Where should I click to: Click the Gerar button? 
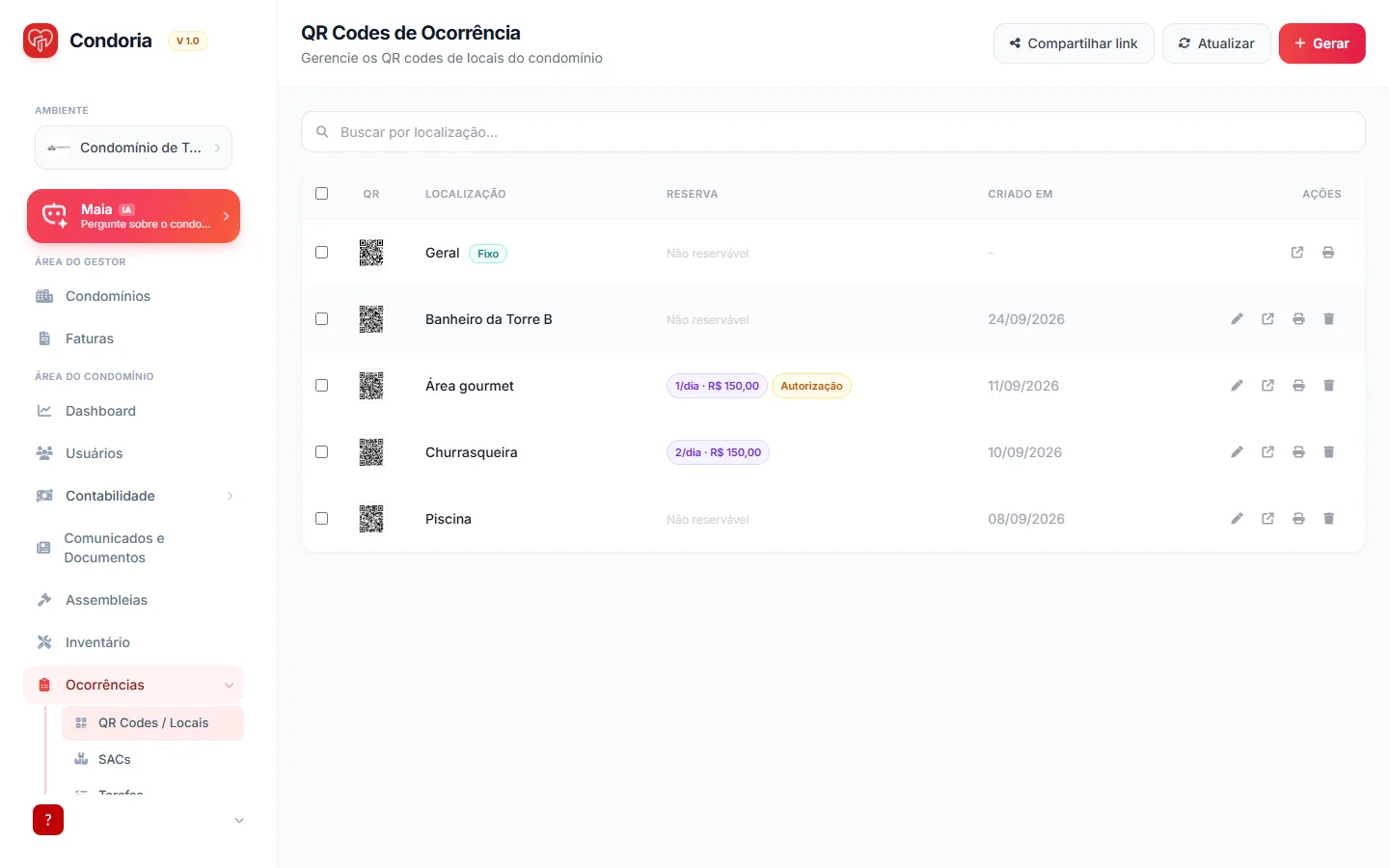click(1321, 43)
